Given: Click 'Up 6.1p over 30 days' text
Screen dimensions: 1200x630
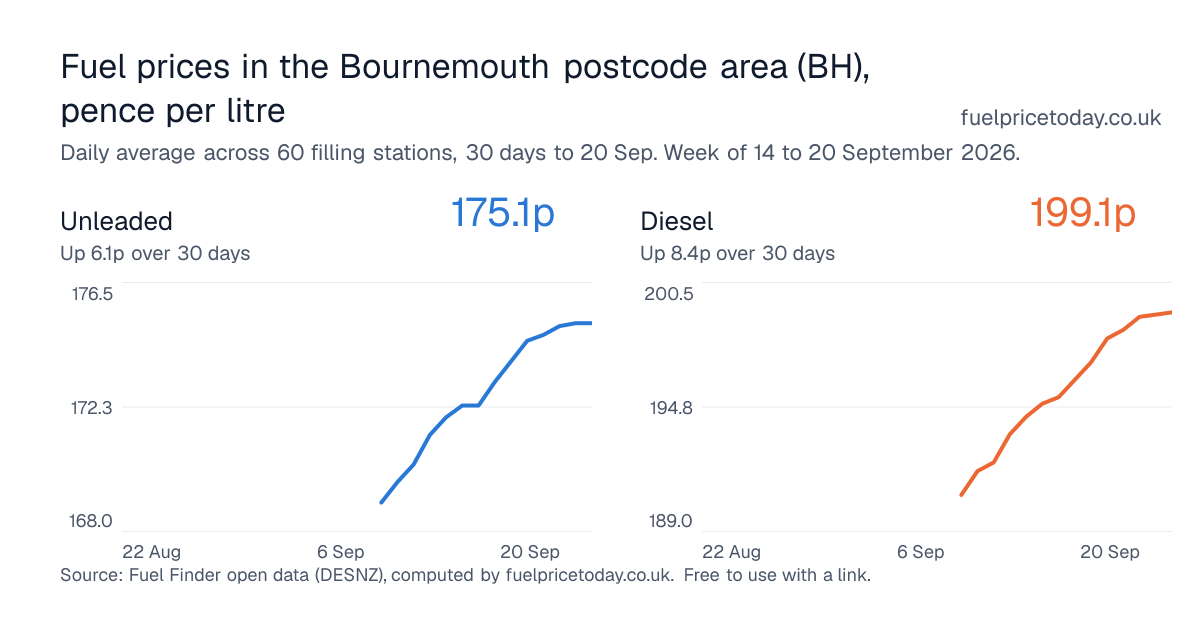Looking at the screenshot, I should [155, 254].
